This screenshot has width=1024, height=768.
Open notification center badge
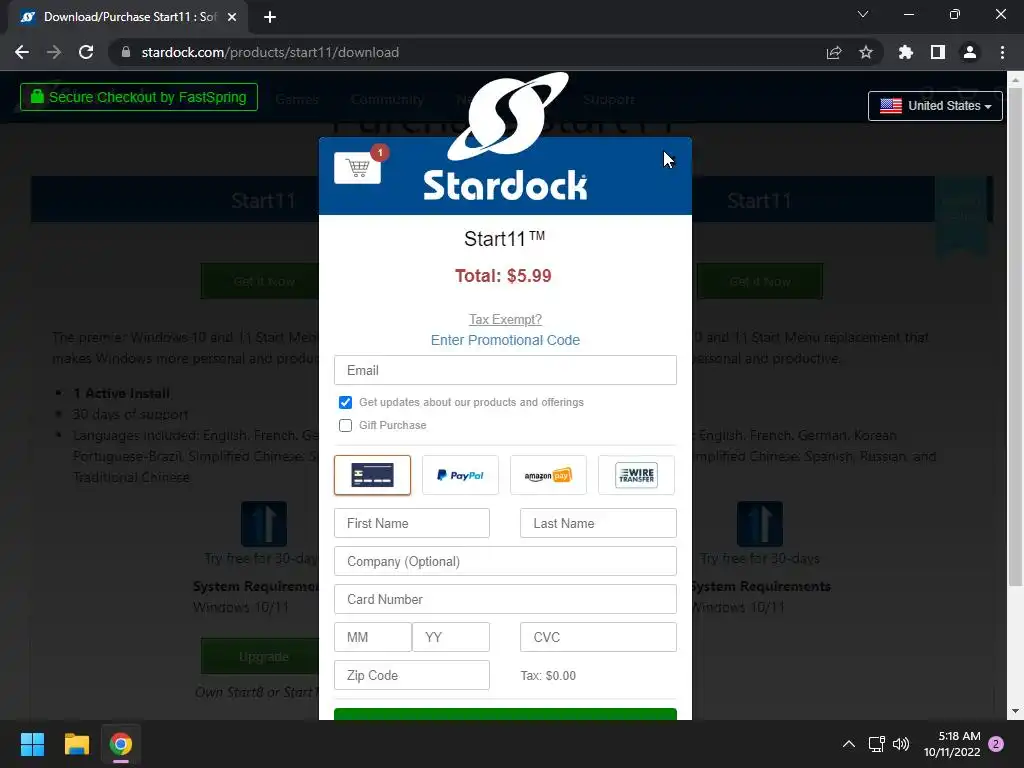click(x=996, y=744)
